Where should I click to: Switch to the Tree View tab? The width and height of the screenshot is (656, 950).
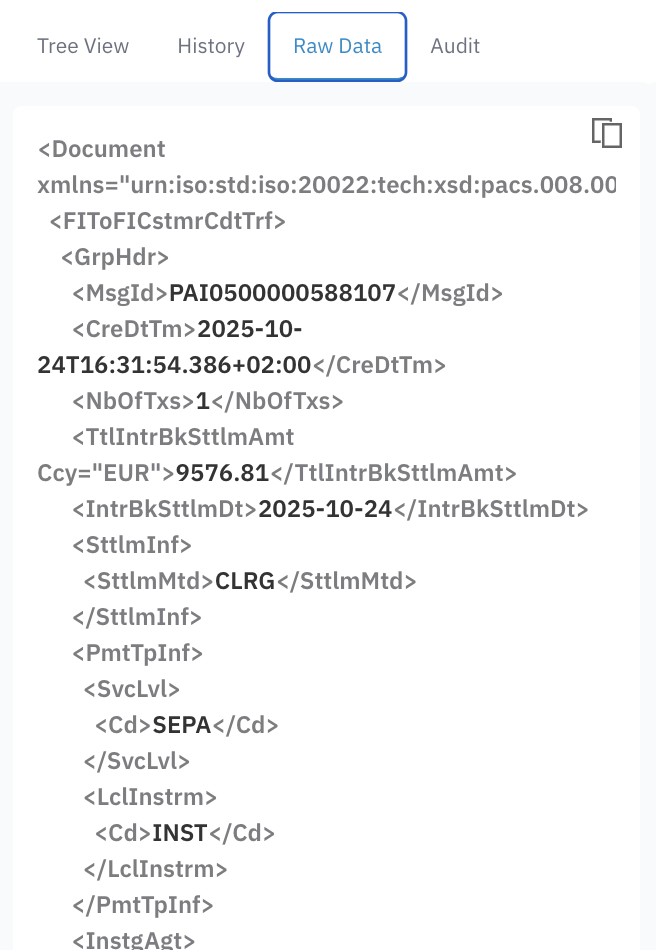[x=83, y=46]
